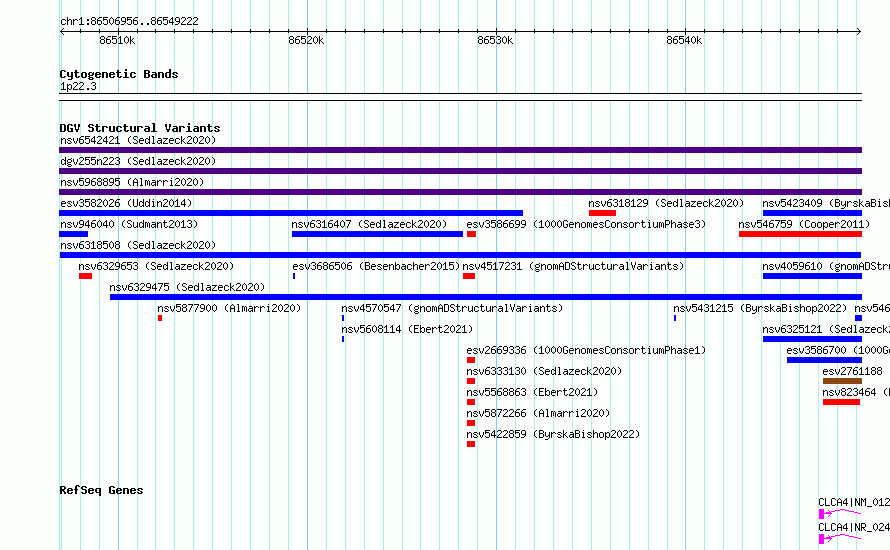Click esv2669336 (1000GenomesConsortiumPhase1) label
The image size is (890, 550).
[586, 350]
